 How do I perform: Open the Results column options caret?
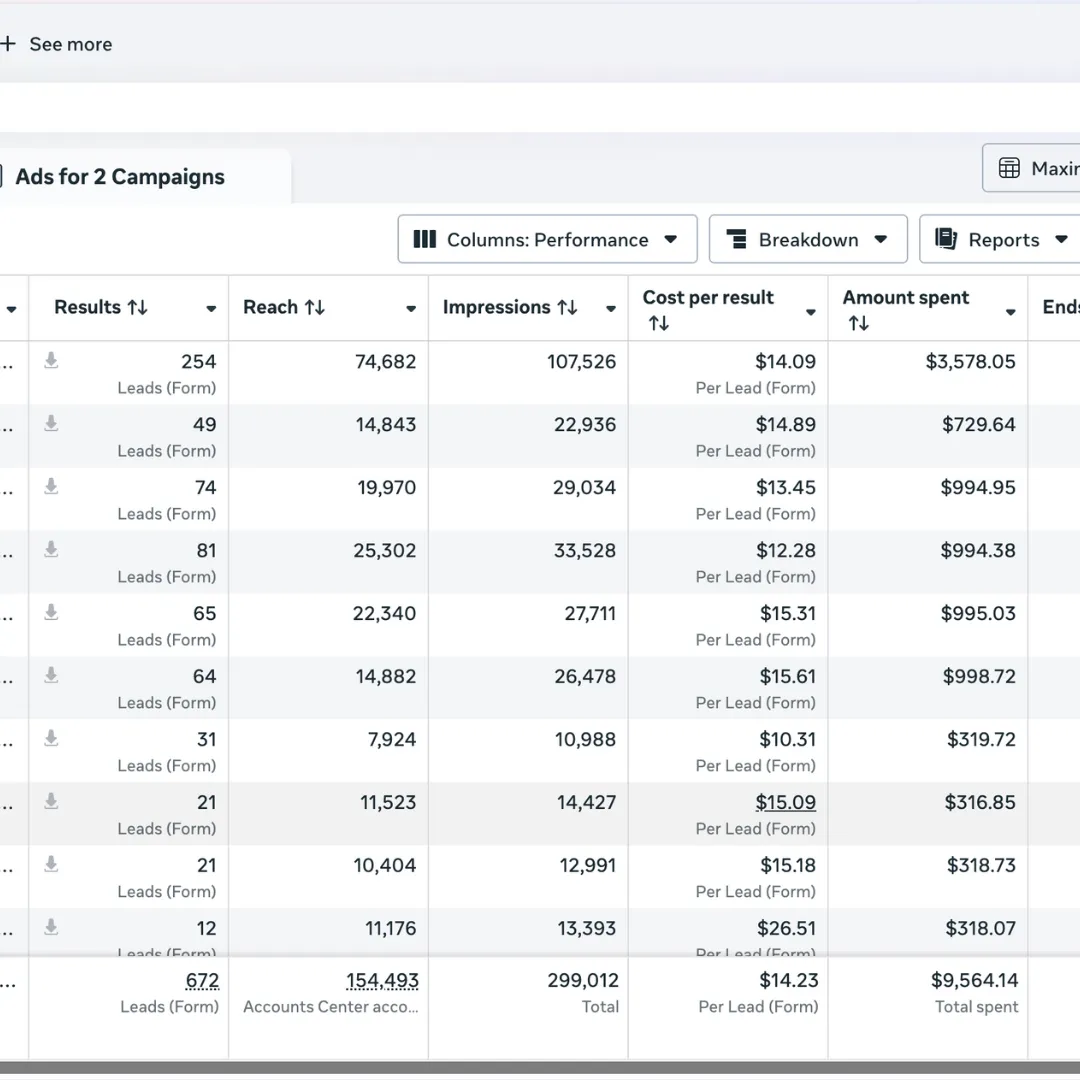[211, 309]
